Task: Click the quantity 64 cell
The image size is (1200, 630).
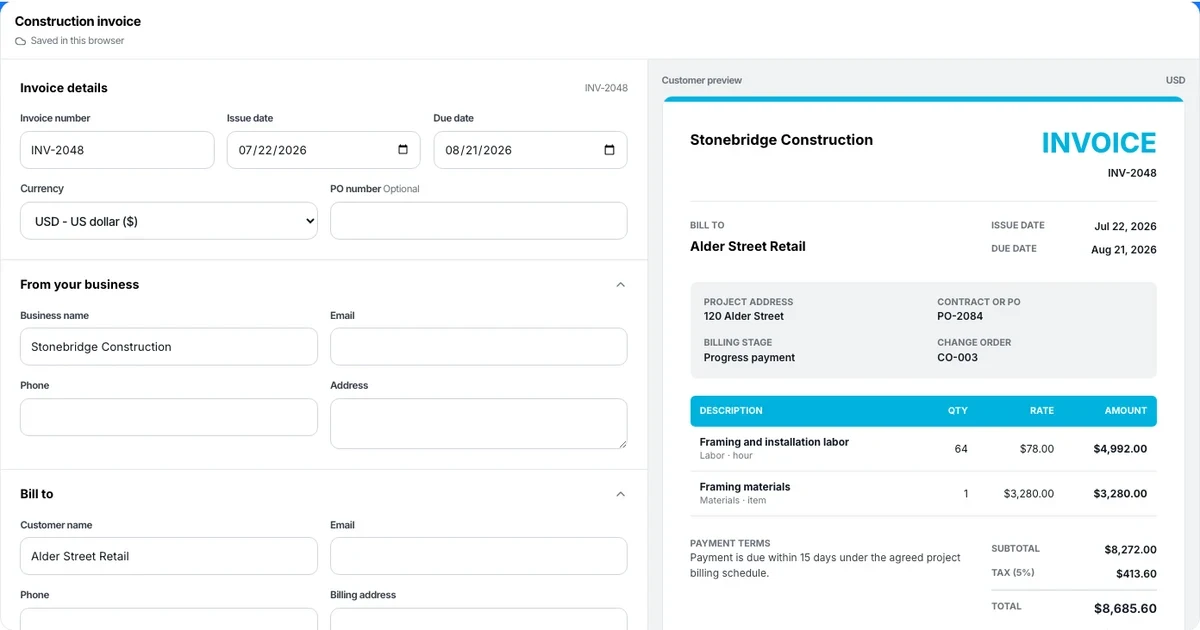Action: 961,449
